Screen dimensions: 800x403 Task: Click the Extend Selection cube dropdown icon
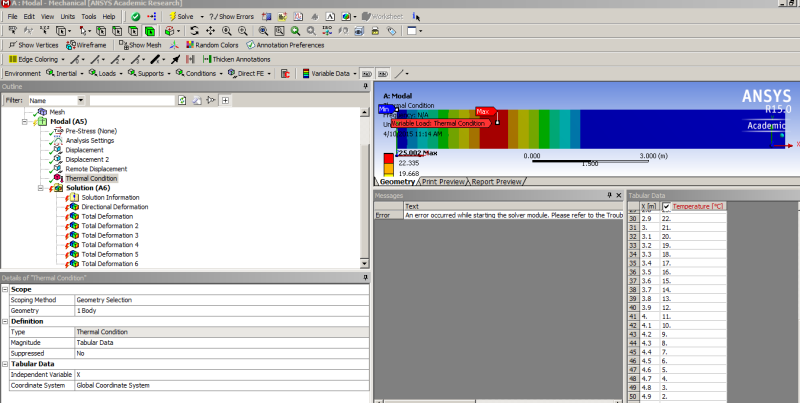[x=172, y=31]
